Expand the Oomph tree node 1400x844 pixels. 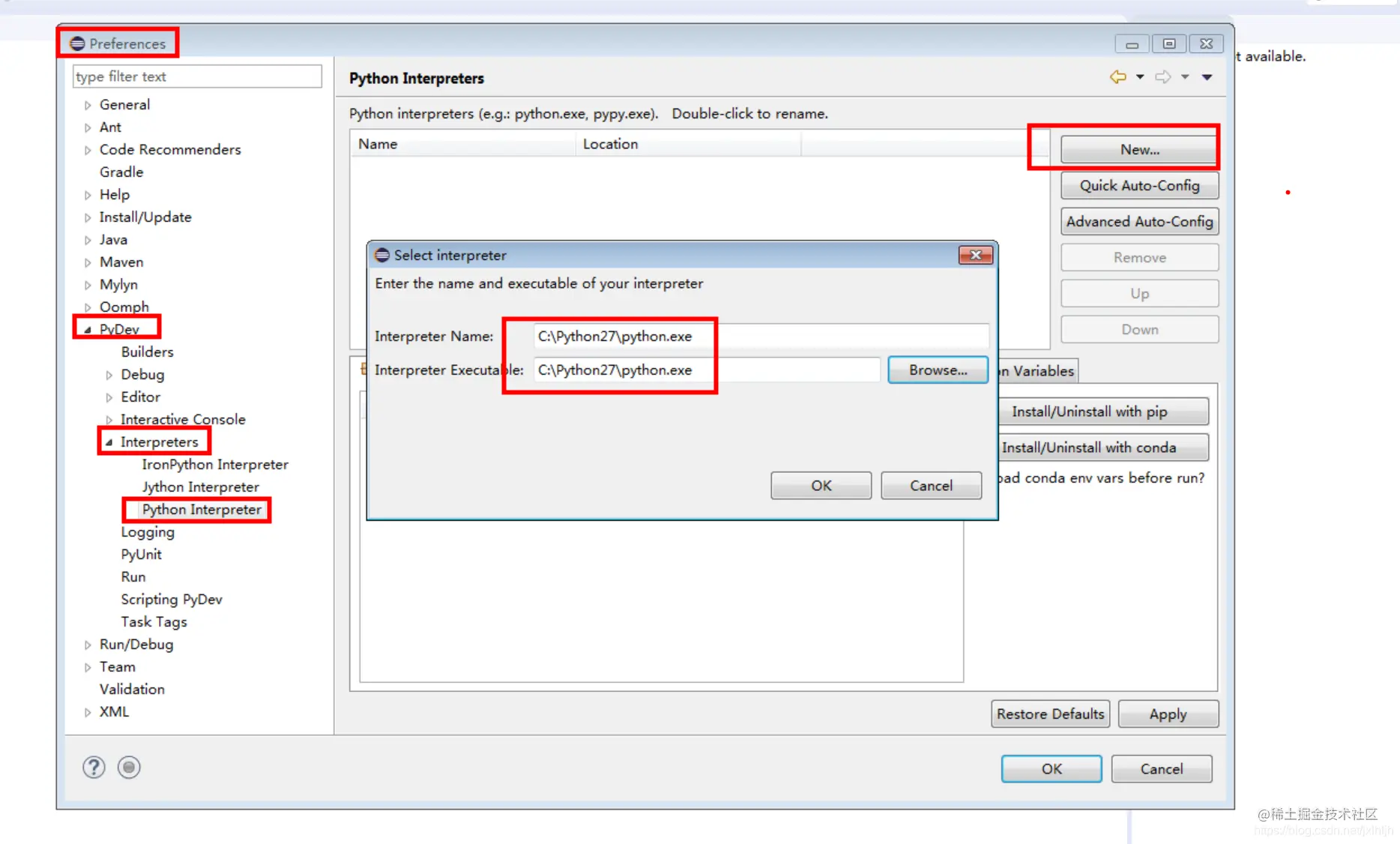click(x=88, y=307)
